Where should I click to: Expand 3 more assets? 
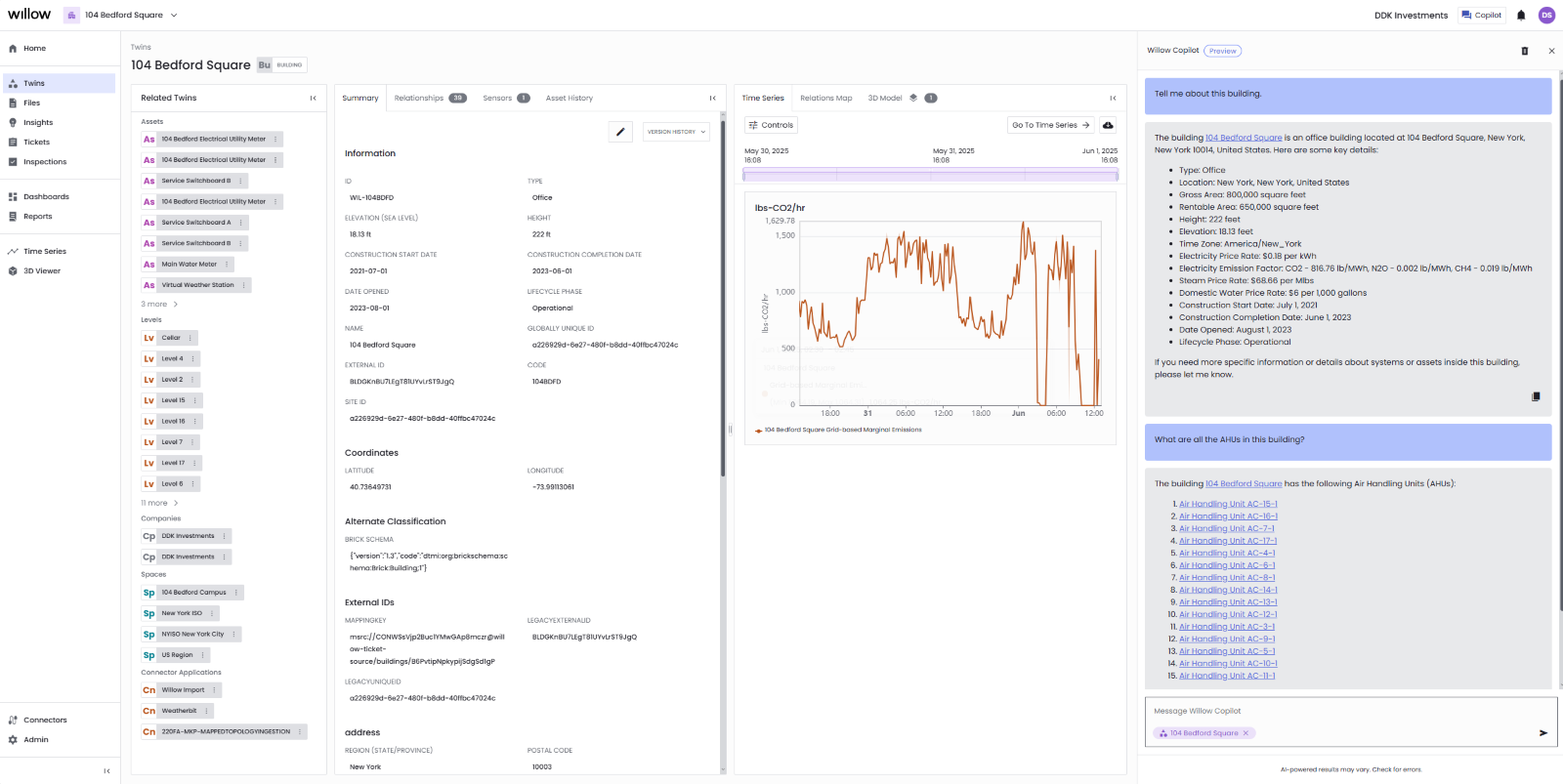point(159,305)
